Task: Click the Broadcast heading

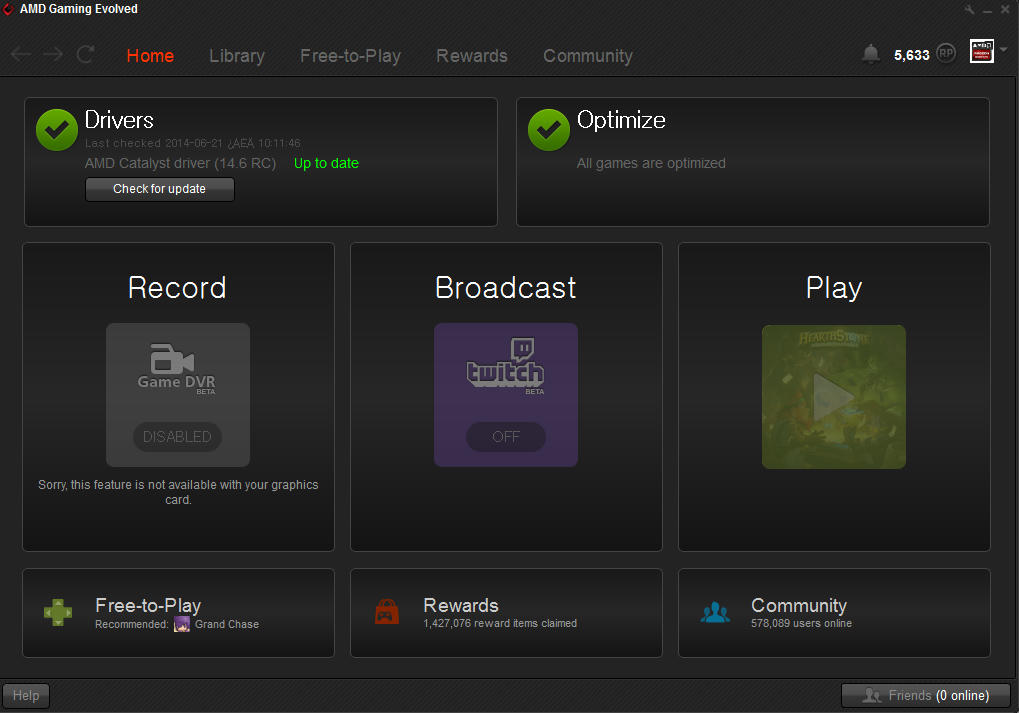Action: point(506,287)
